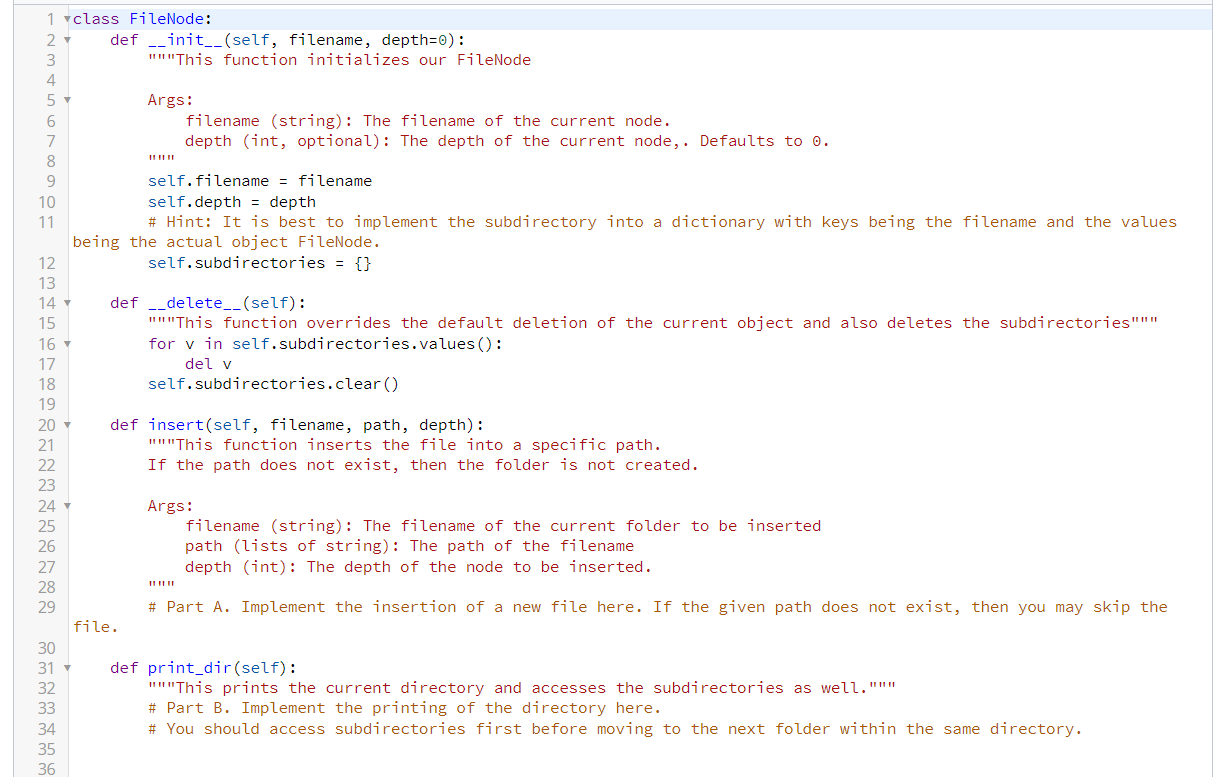This screenshot has width=1222, height=777.
Task: Place cursor in the Part A comment
Action: click(400, 606)
